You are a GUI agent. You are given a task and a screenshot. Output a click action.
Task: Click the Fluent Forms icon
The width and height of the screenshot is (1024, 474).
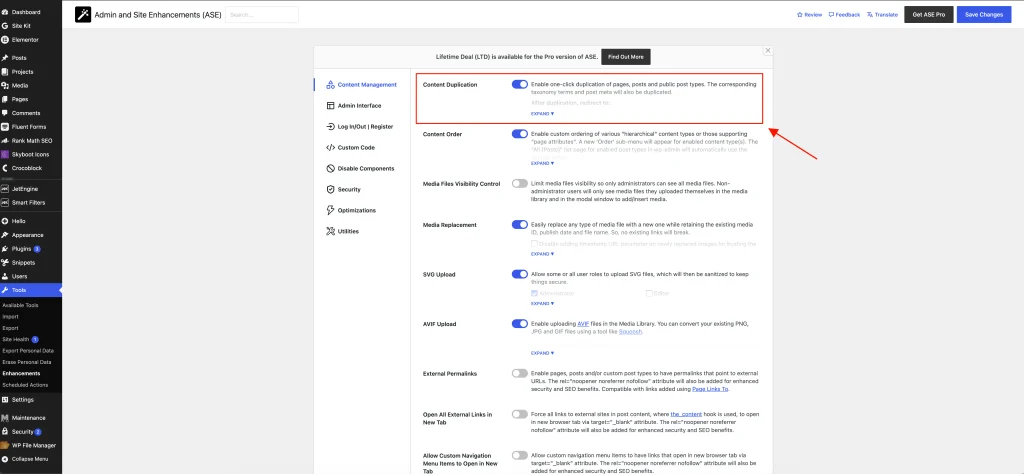pyautogui.click(x=5, y=127)
